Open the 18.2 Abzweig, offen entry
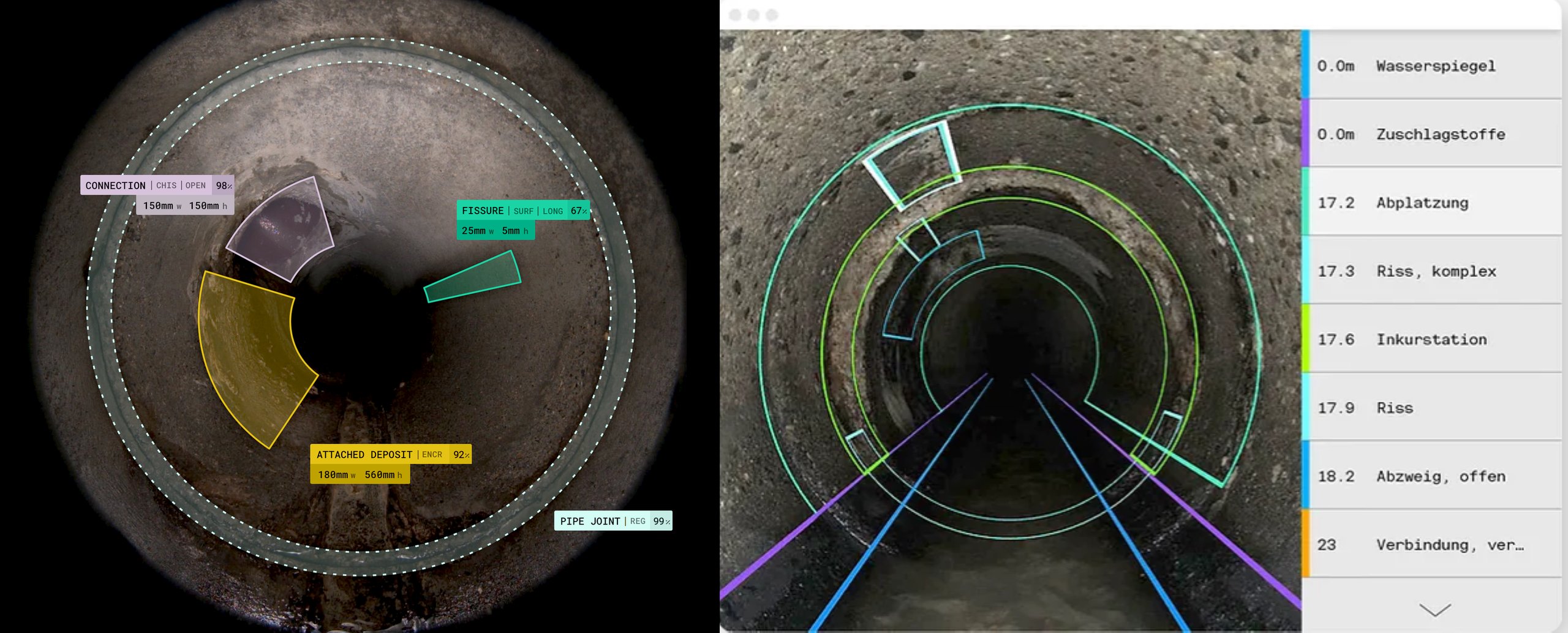The image size is (1568, 633). click(x=1434, y=476)
